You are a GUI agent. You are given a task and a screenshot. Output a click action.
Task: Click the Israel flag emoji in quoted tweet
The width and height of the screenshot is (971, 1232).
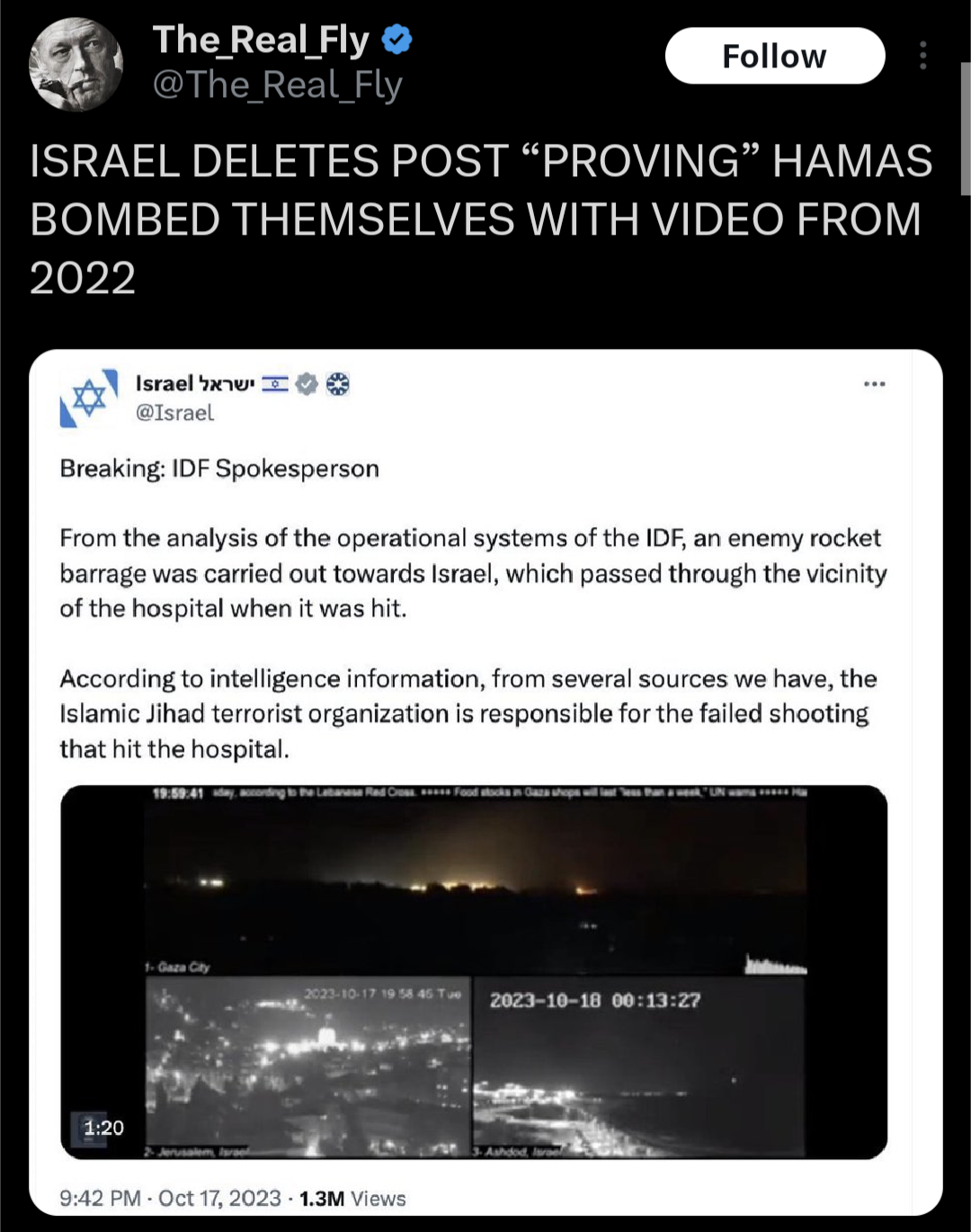coord(275,384)
